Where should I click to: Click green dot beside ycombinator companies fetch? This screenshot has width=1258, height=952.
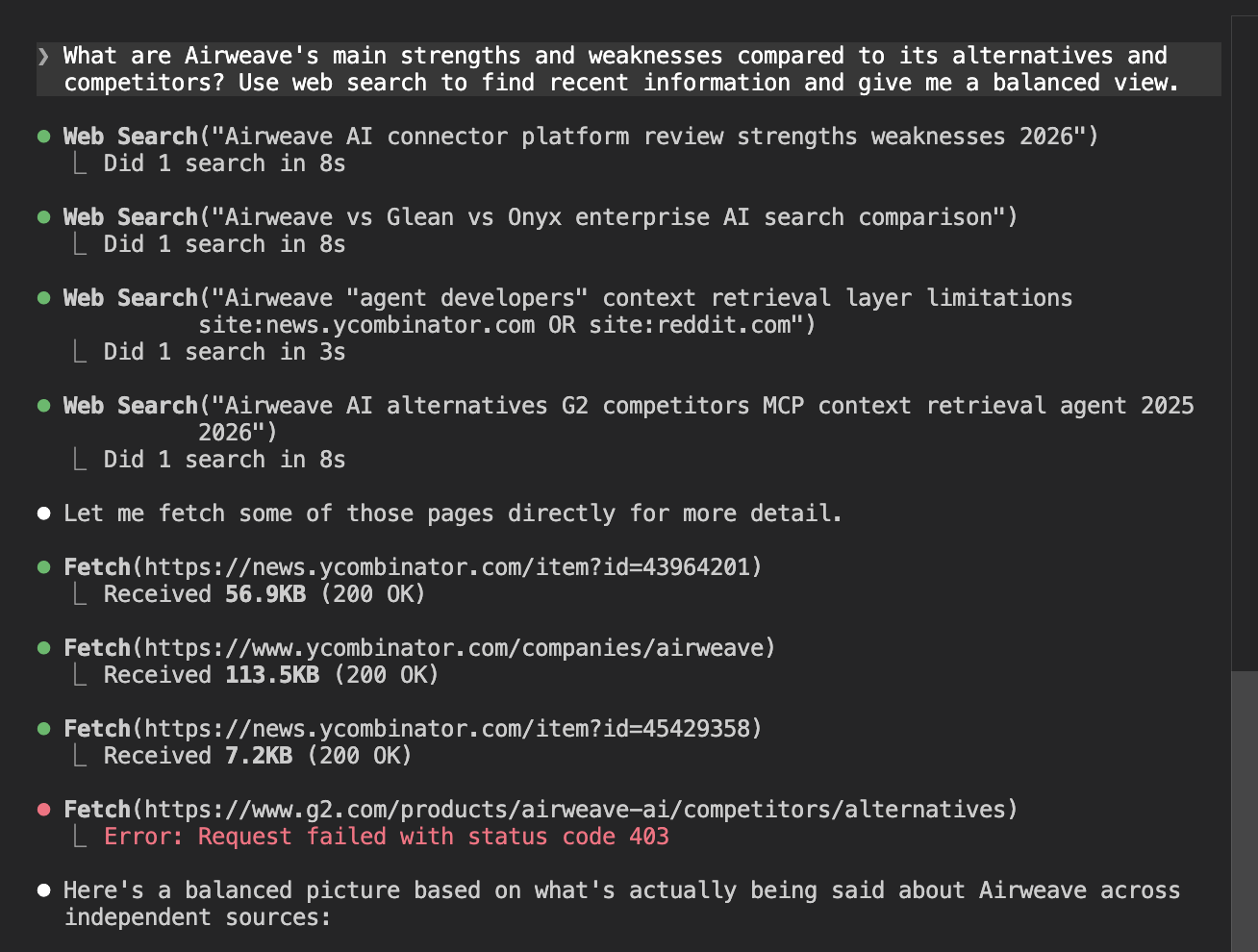click(x=43, y=648)
